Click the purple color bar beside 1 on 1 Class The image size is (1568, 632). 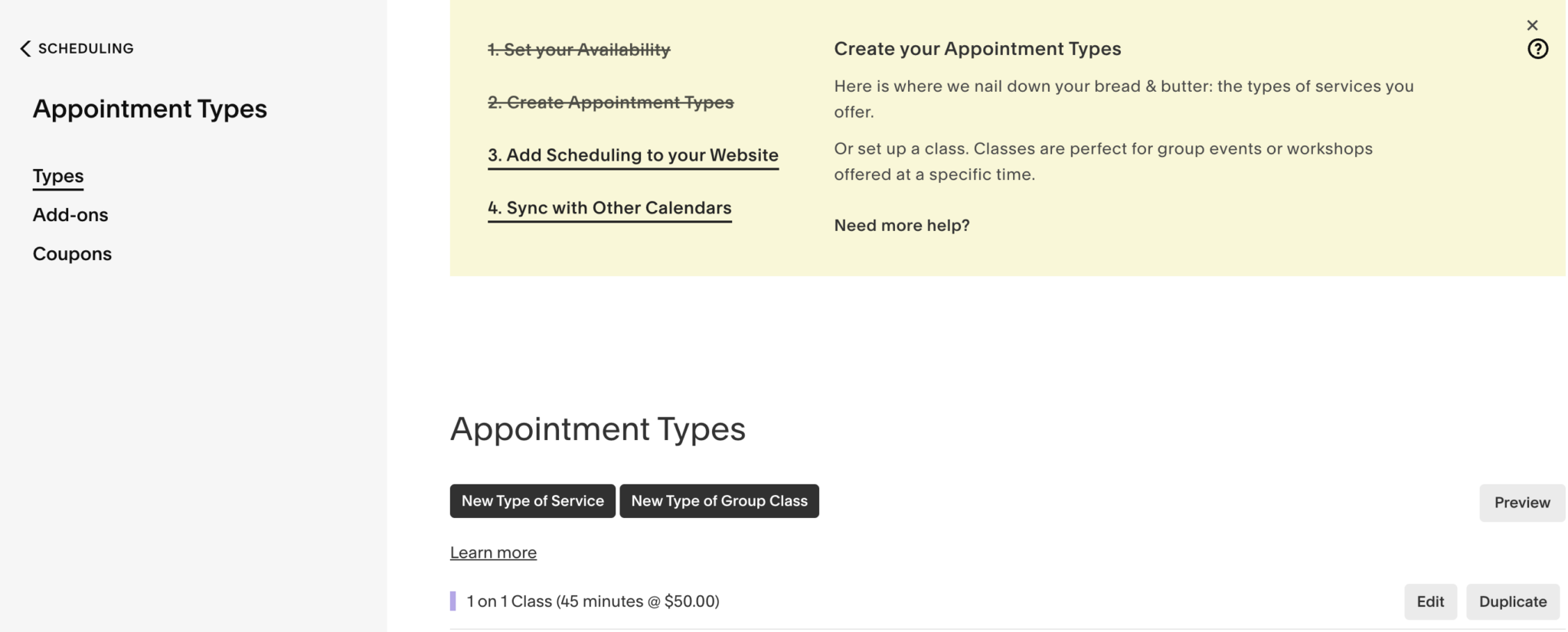[x=452, y=601]
